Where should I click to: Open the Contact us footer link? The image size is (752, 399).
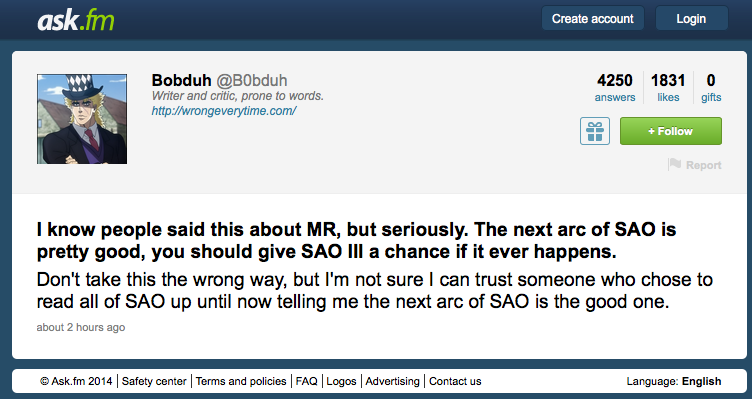455,381
